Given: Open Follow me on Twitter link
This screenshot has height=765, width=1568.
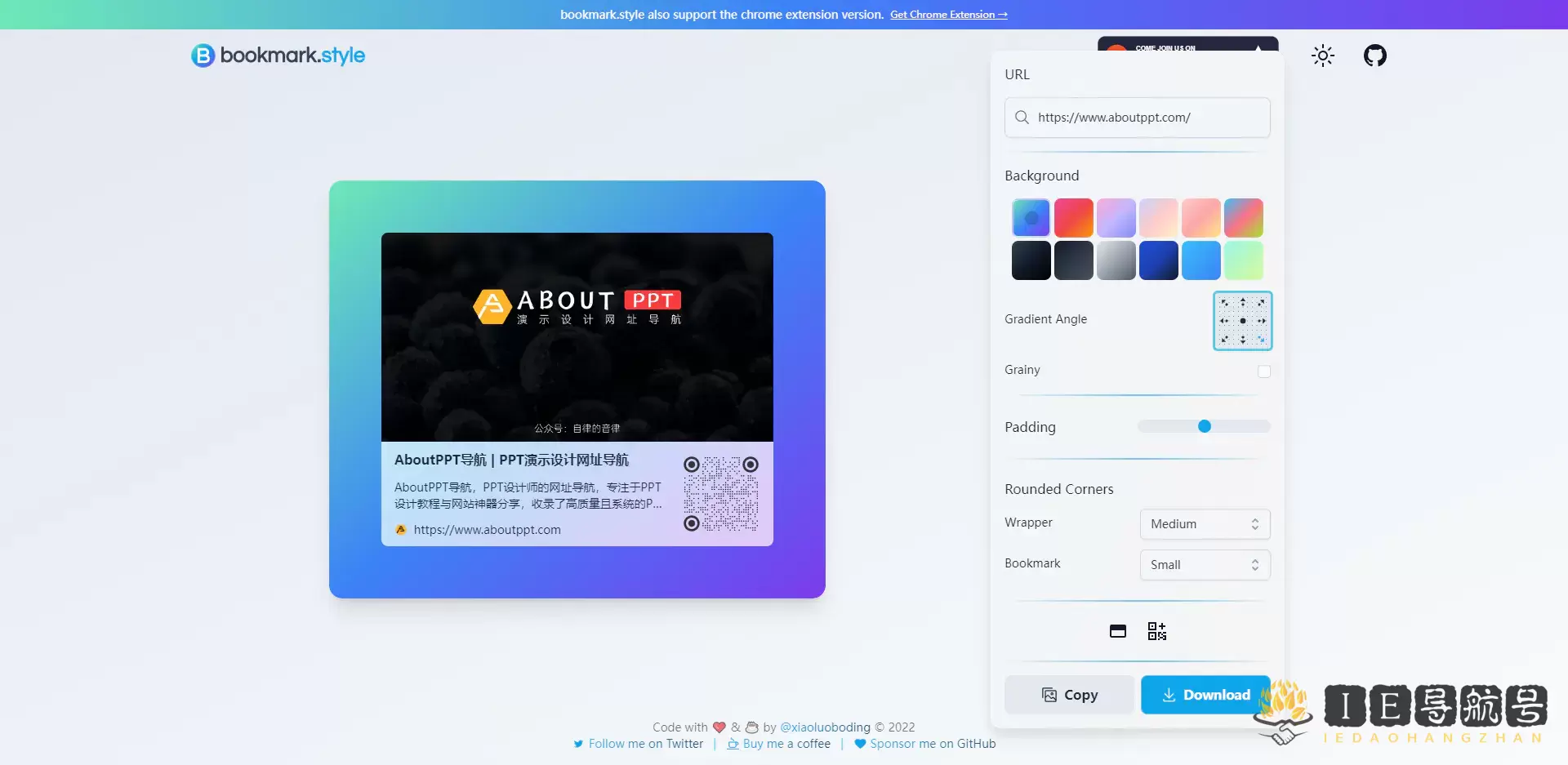Looking at the screenshot, I should coord(645,744).
